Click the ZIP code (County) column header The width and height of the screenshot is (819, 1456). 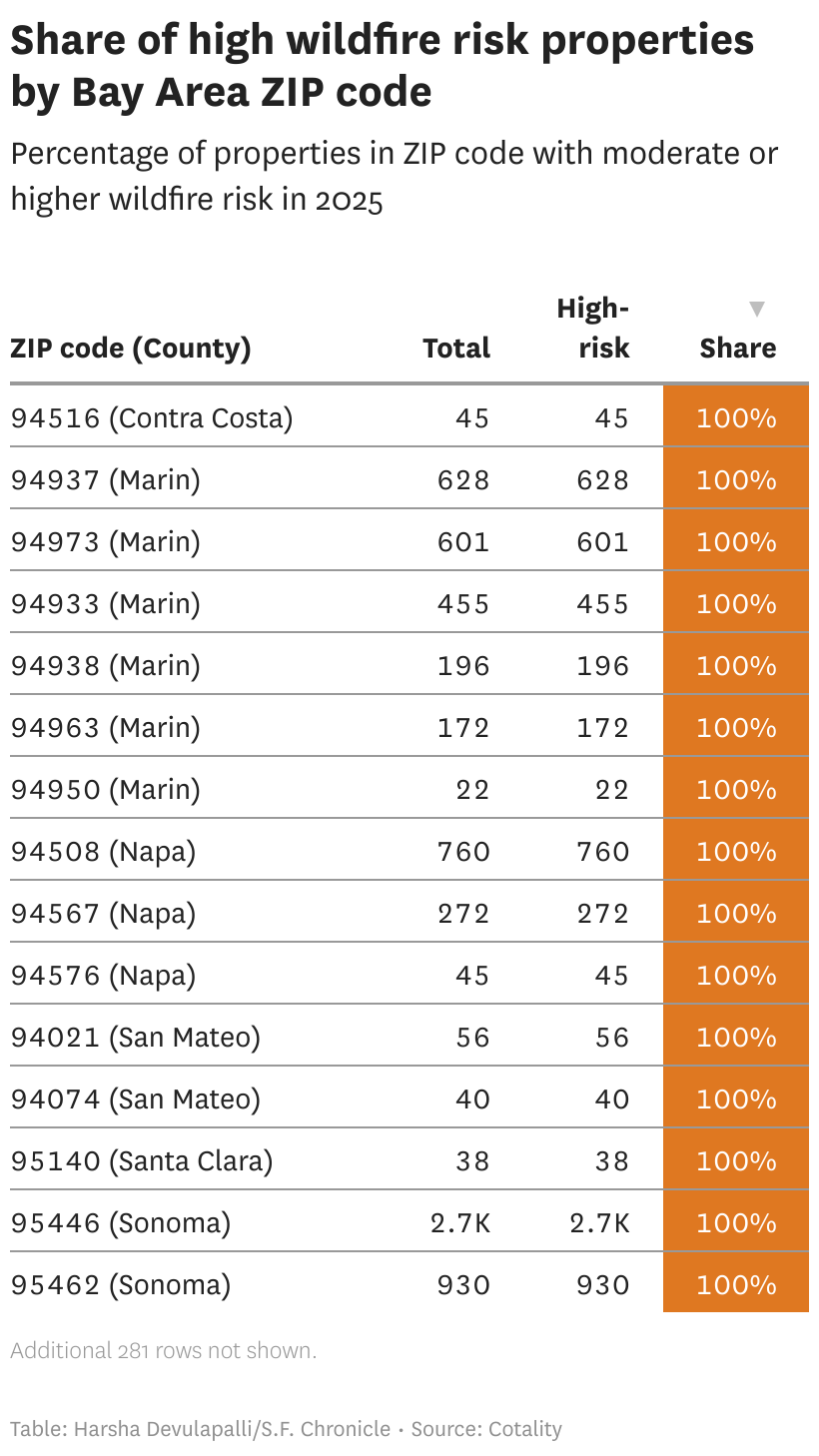coord(131,348)
